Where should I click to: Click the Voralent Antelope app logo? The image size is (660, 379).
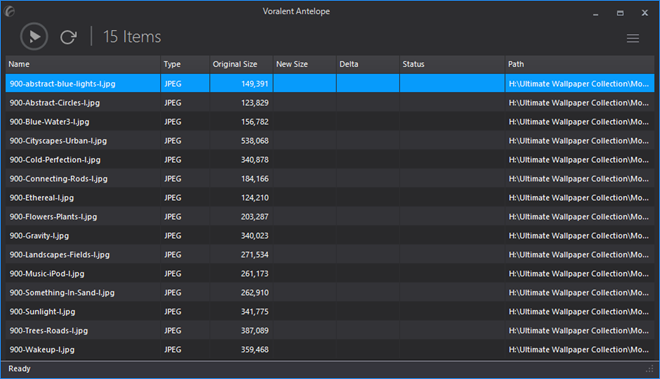coord(9,11)
